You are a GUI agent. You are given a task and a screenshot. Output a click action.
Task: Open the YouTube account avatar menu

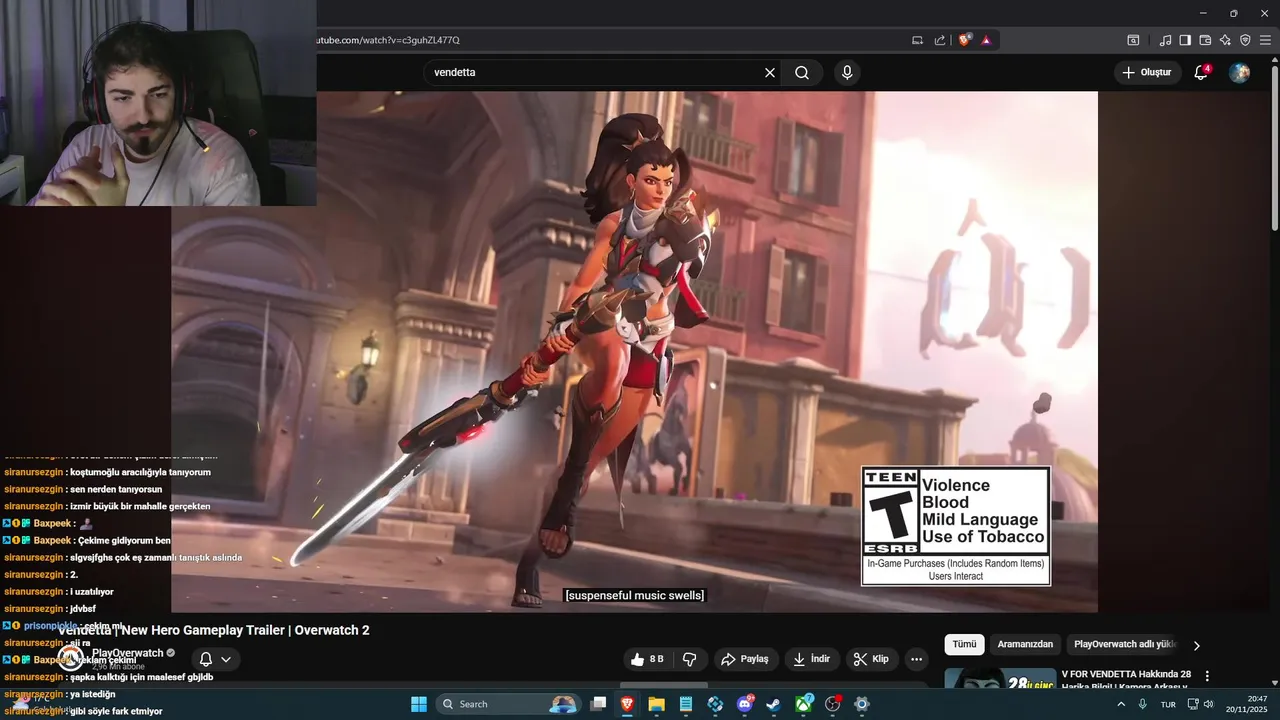click(x=1239, y=73)
